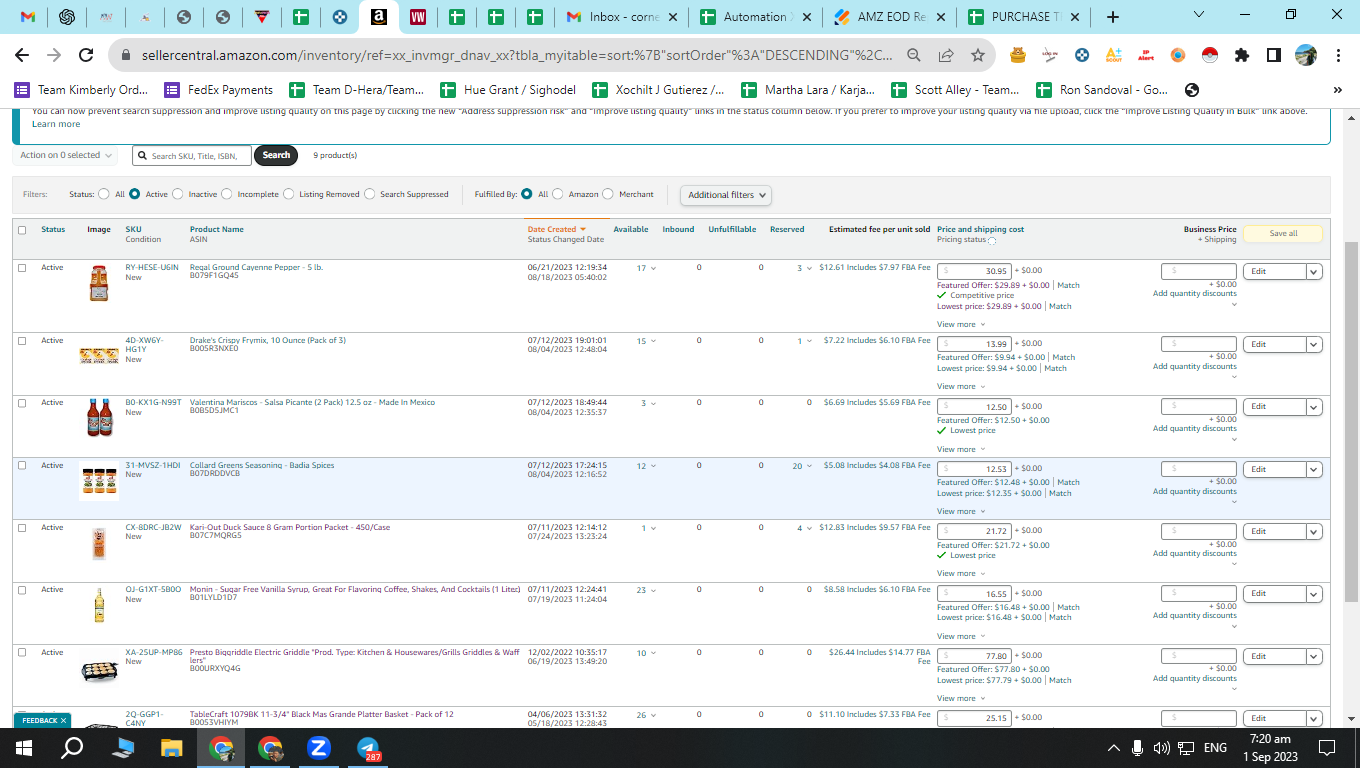Viewport: 1360px width, 768px height.
Task: Open Telegram from the taskbar
Action: pyautogui.click(x=369, y=747)
